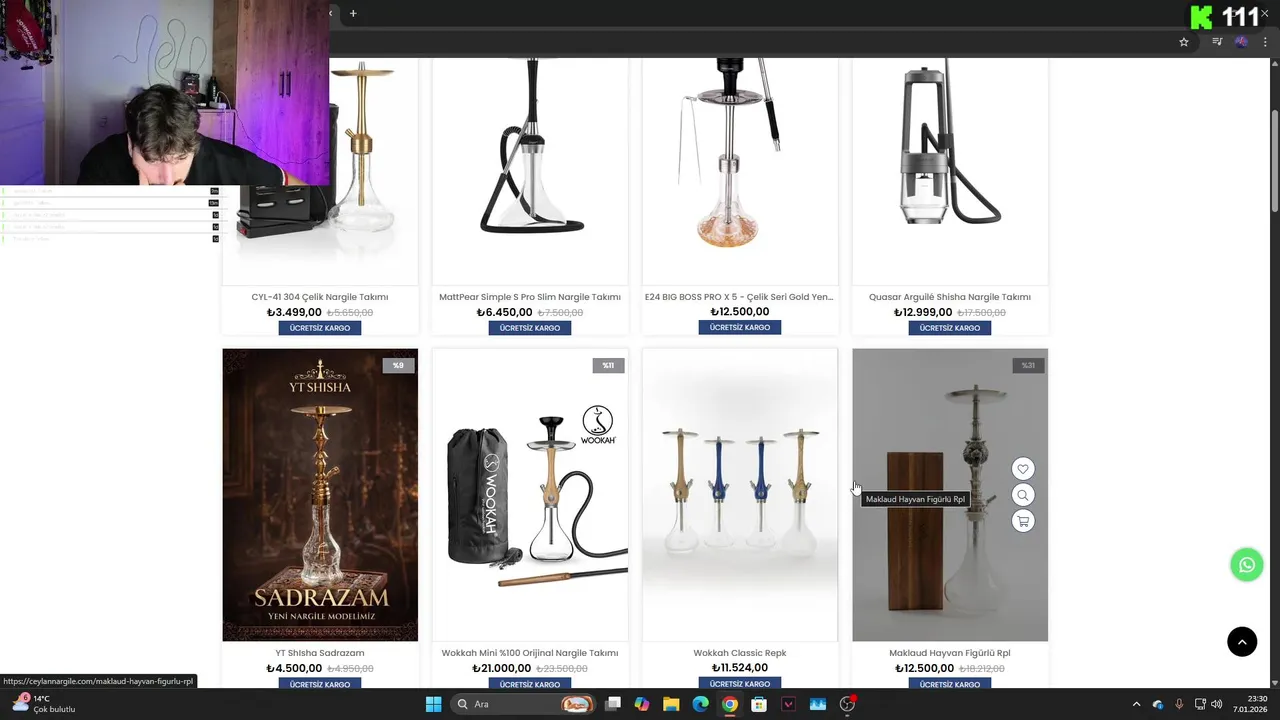Click the ₺3.499,00 price text
This screenshot has height=720, width=1280.
[294, 313]
